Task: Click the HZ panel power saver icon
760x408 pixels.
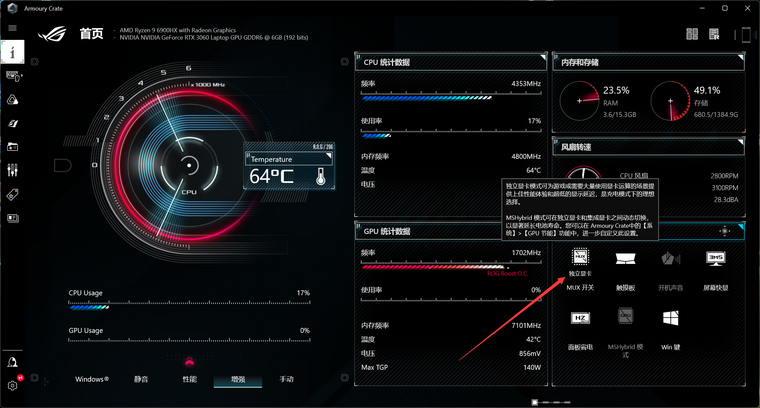Action: [x=580, y=318]
